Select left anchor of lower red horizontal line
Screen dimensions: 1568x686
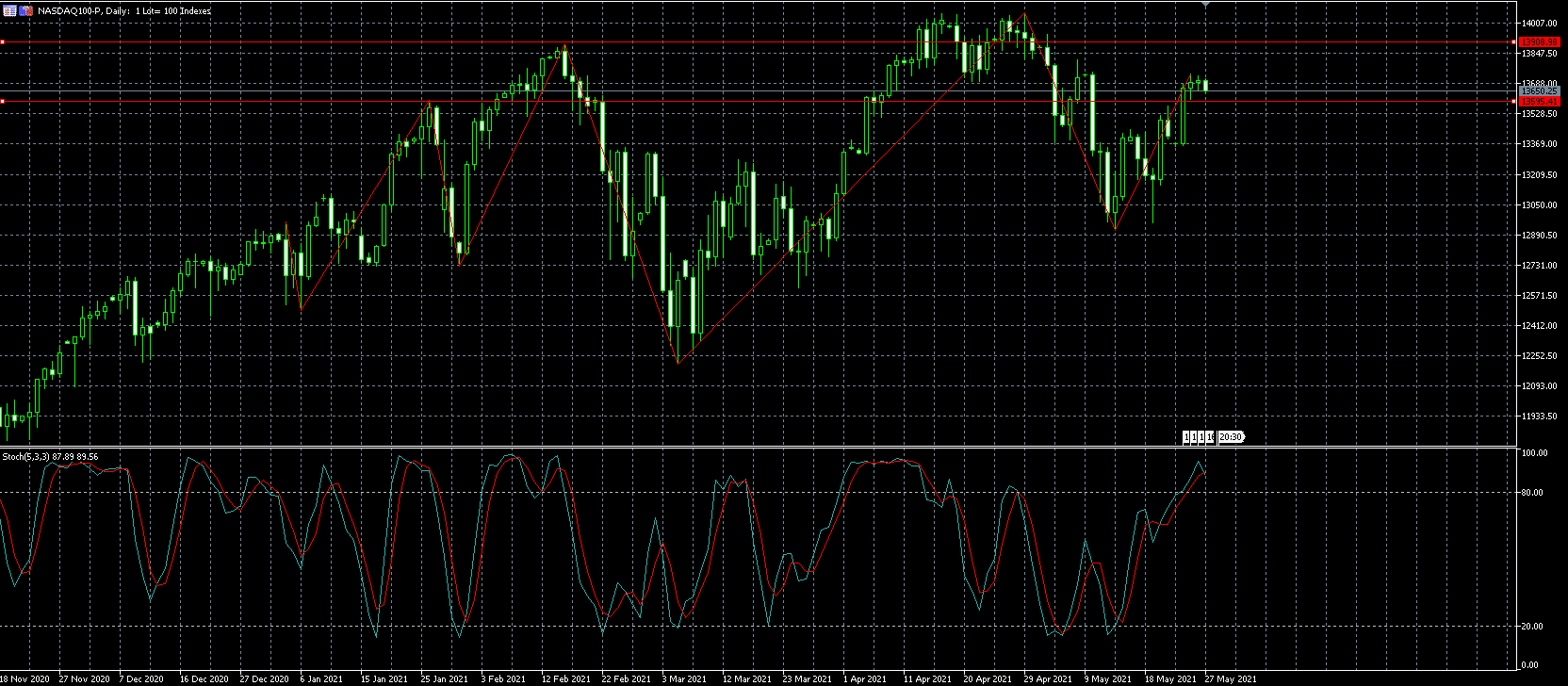point(3,101)
